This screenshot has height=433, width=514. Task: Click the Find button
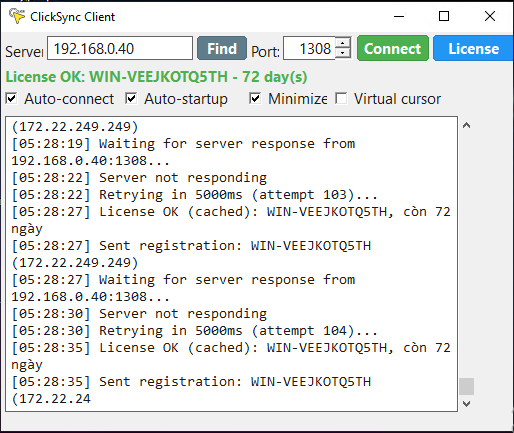[x=222, y=48]
